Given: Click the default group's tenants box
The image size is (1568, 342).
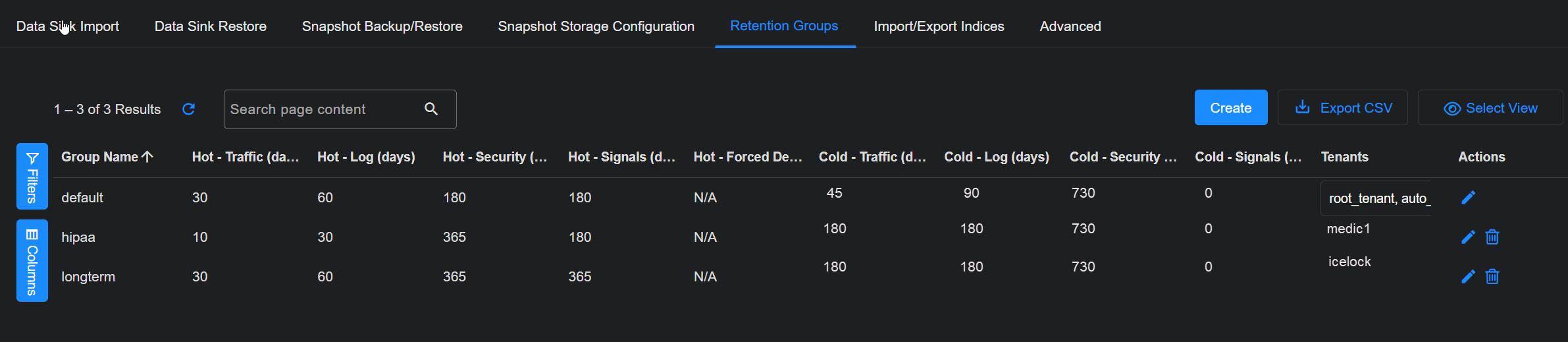Looking at the screenshot, I should pos(1378,198).
